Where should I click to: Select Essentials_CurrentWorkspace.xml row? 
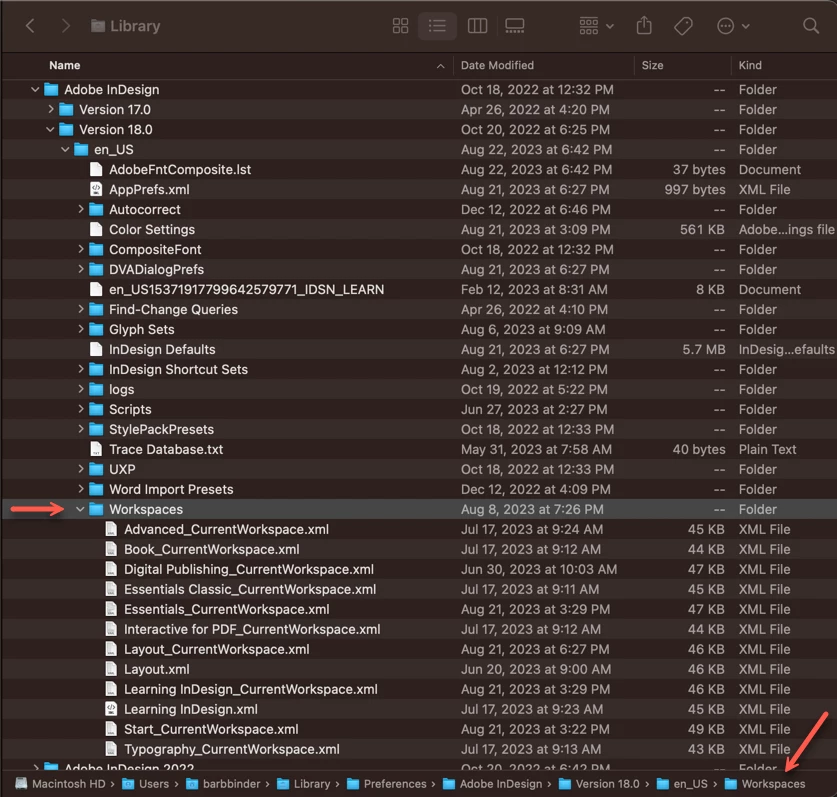tap(418, 609)
